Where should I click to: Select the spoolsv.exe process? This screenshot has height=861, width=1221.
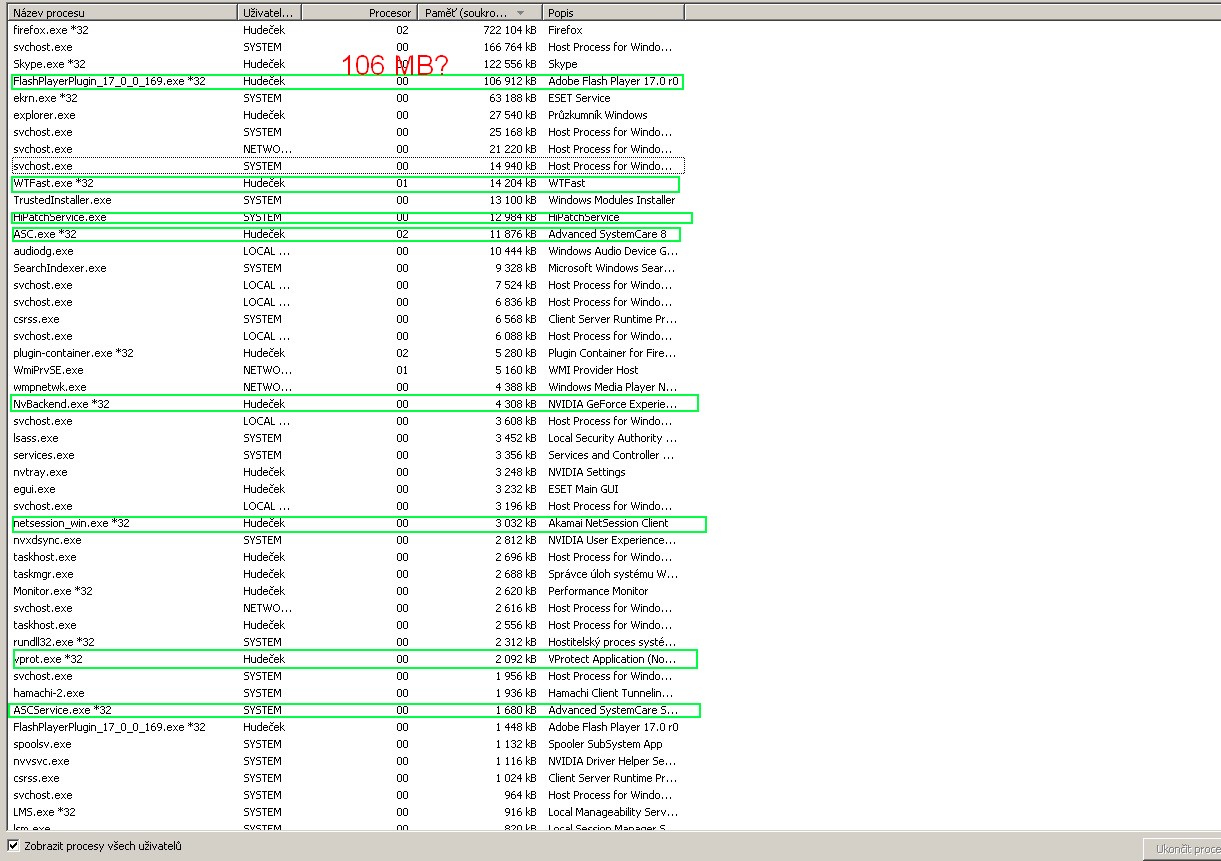click(347, 744)
